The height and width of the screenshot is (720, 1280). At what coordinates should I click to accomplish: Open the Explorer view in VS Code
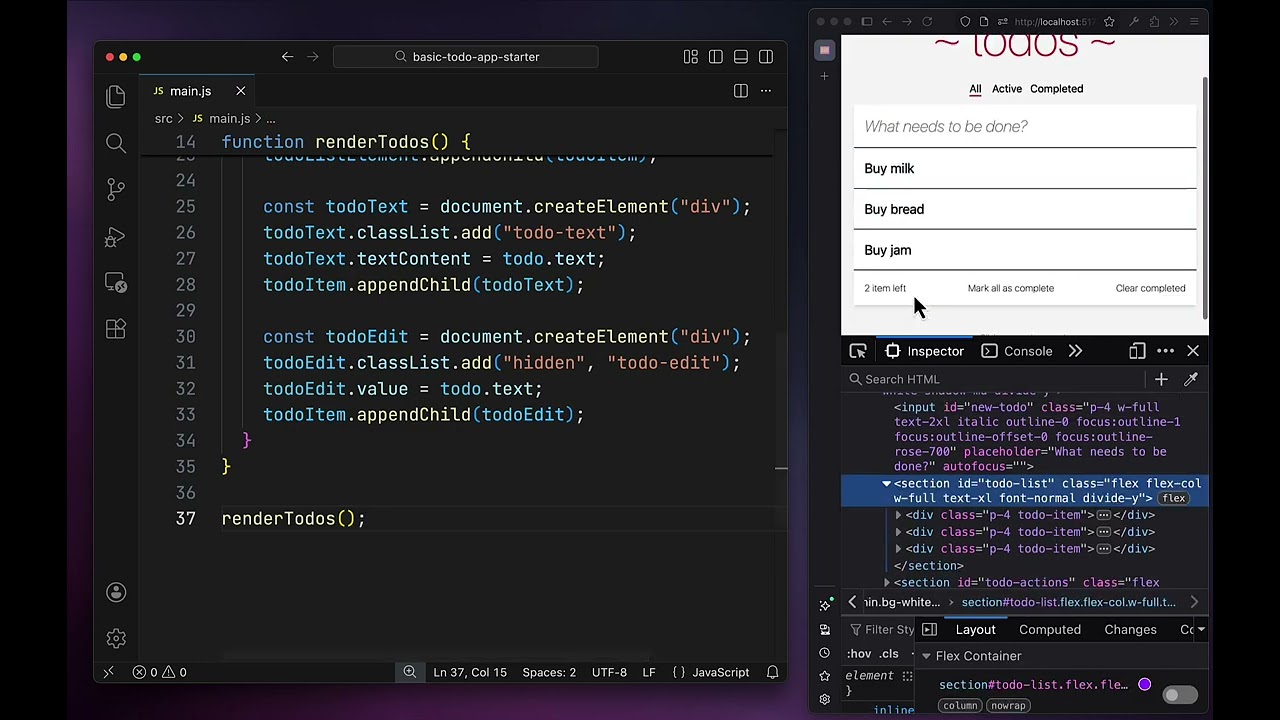[116, 96]
